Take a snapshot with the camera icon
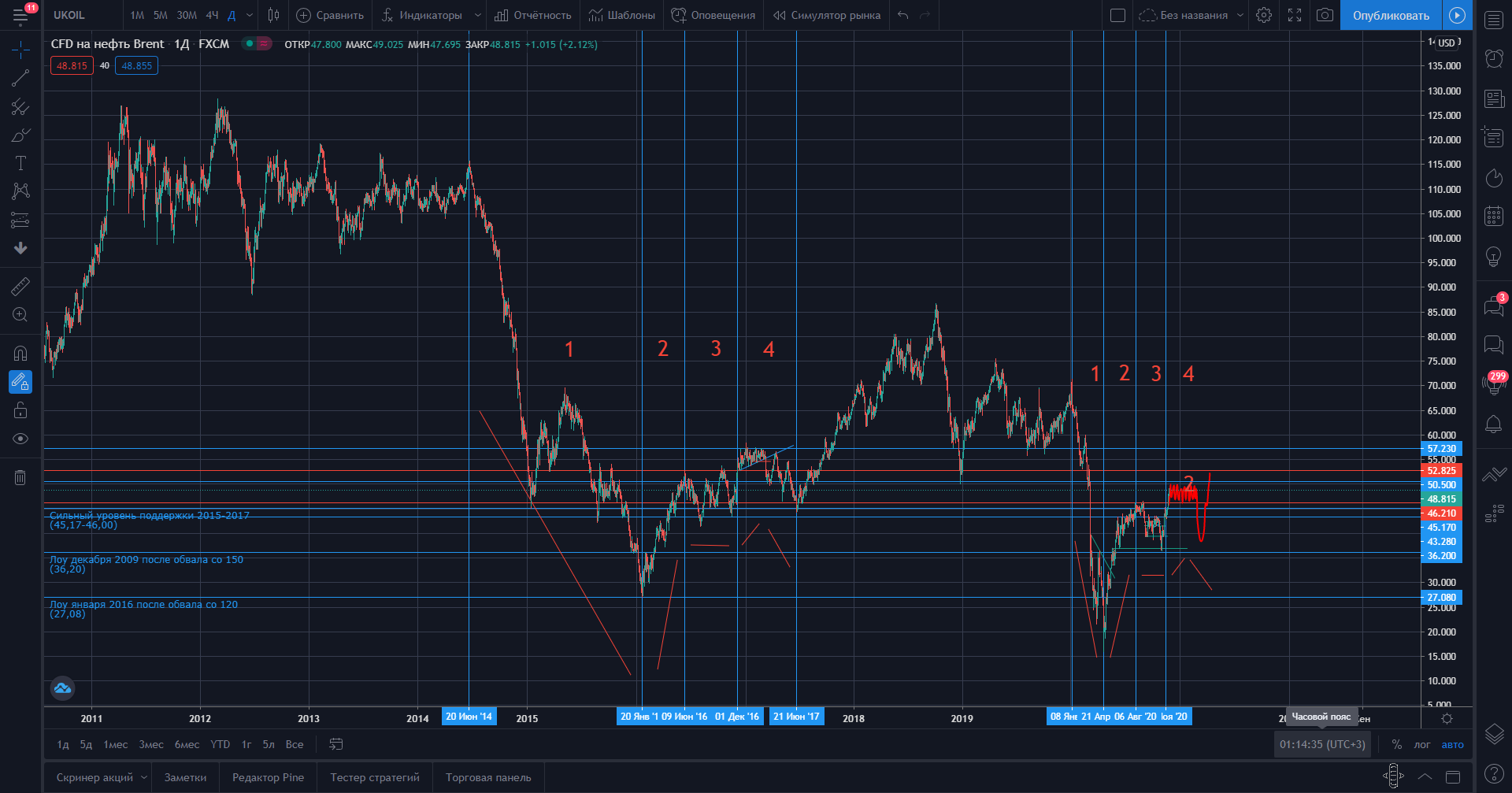The width and height of the screenshot is (1512, 793). [x=1325, y=15]
